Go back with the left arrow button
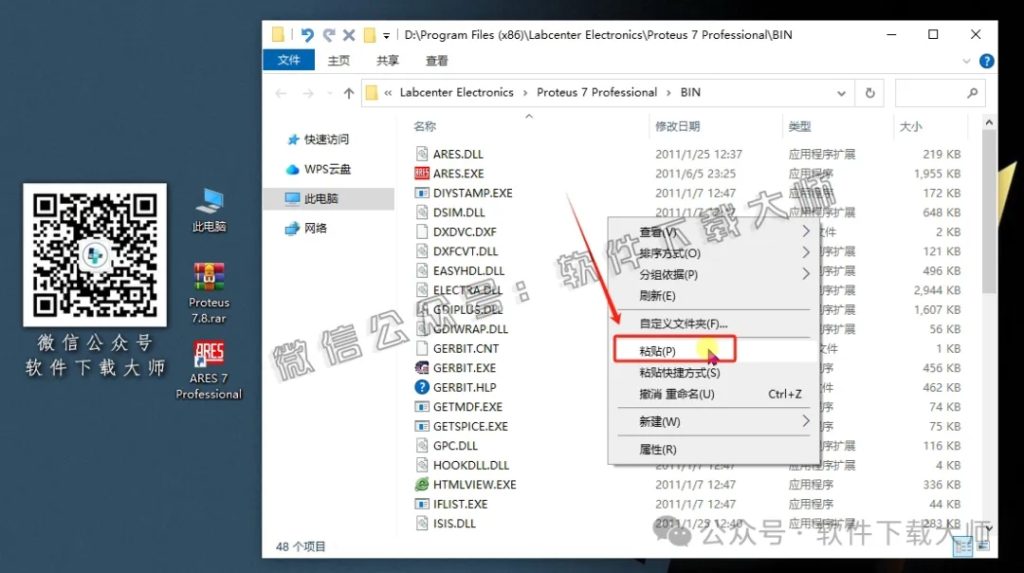 pyautogui.click(x=281, y=93)
